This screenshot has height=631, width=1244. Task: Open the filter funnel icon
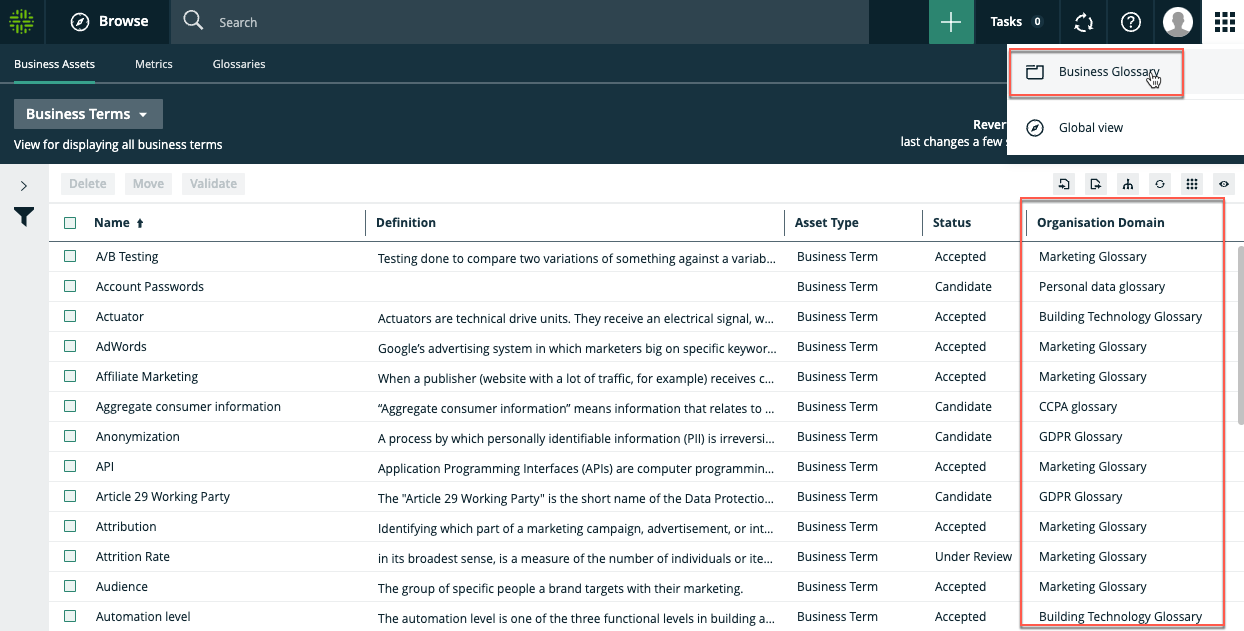click(24, 217)
